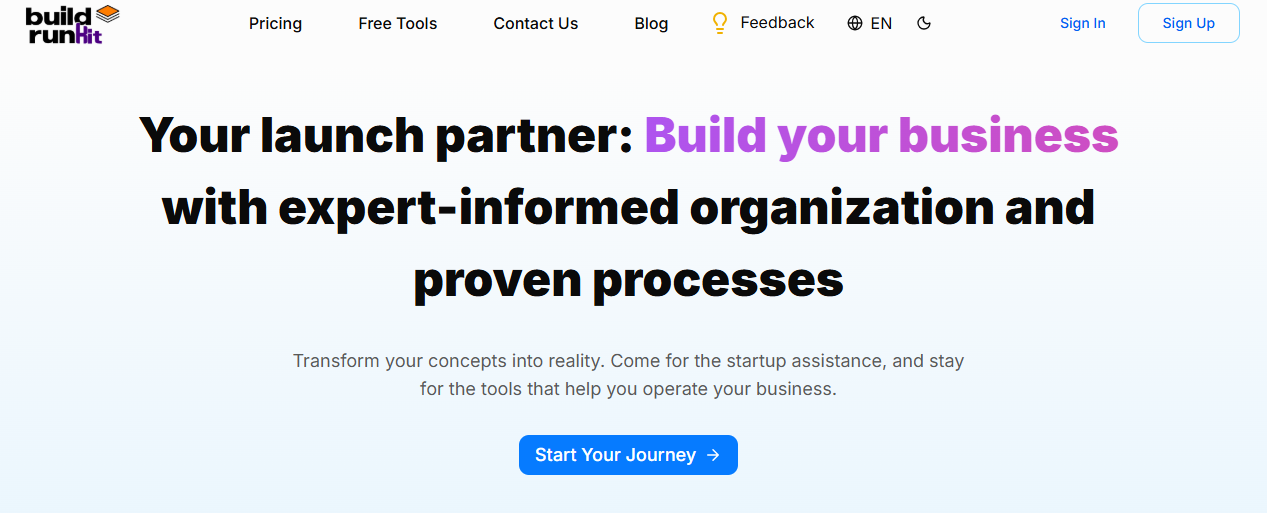Image resolution: width=1267 pixels, height=513 pixels.
Task: Open the EN language selector
Action: (x=881, y=23)
